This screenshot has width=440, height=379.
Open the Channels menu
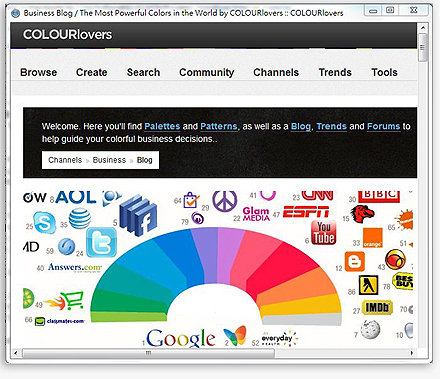point(276,72)
